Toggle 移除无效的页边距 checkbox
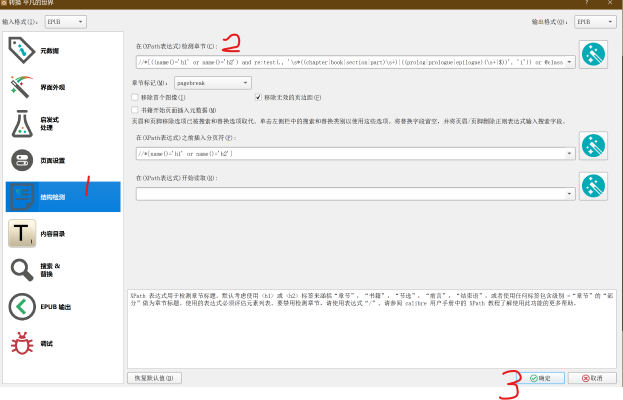The width and height of the screenshot is (623, 400). (x=258, y=97)
